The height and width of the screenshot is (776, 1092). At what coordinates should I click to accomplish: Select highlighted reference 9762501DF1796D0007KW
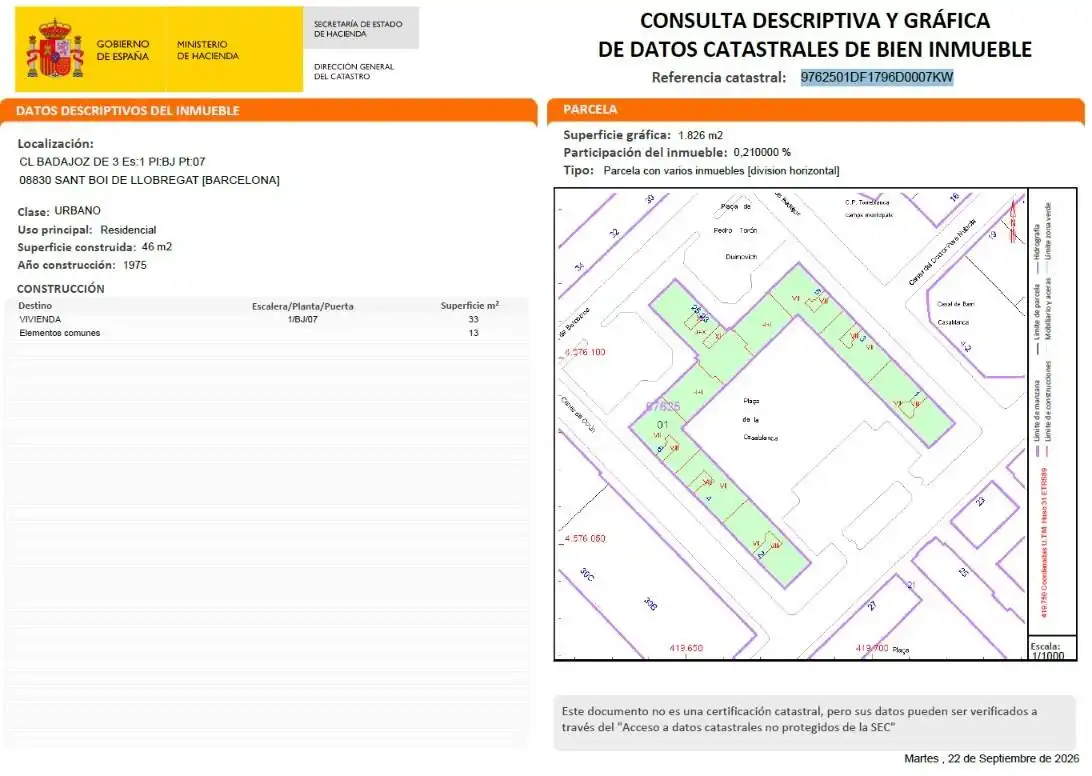coord(876,77)
